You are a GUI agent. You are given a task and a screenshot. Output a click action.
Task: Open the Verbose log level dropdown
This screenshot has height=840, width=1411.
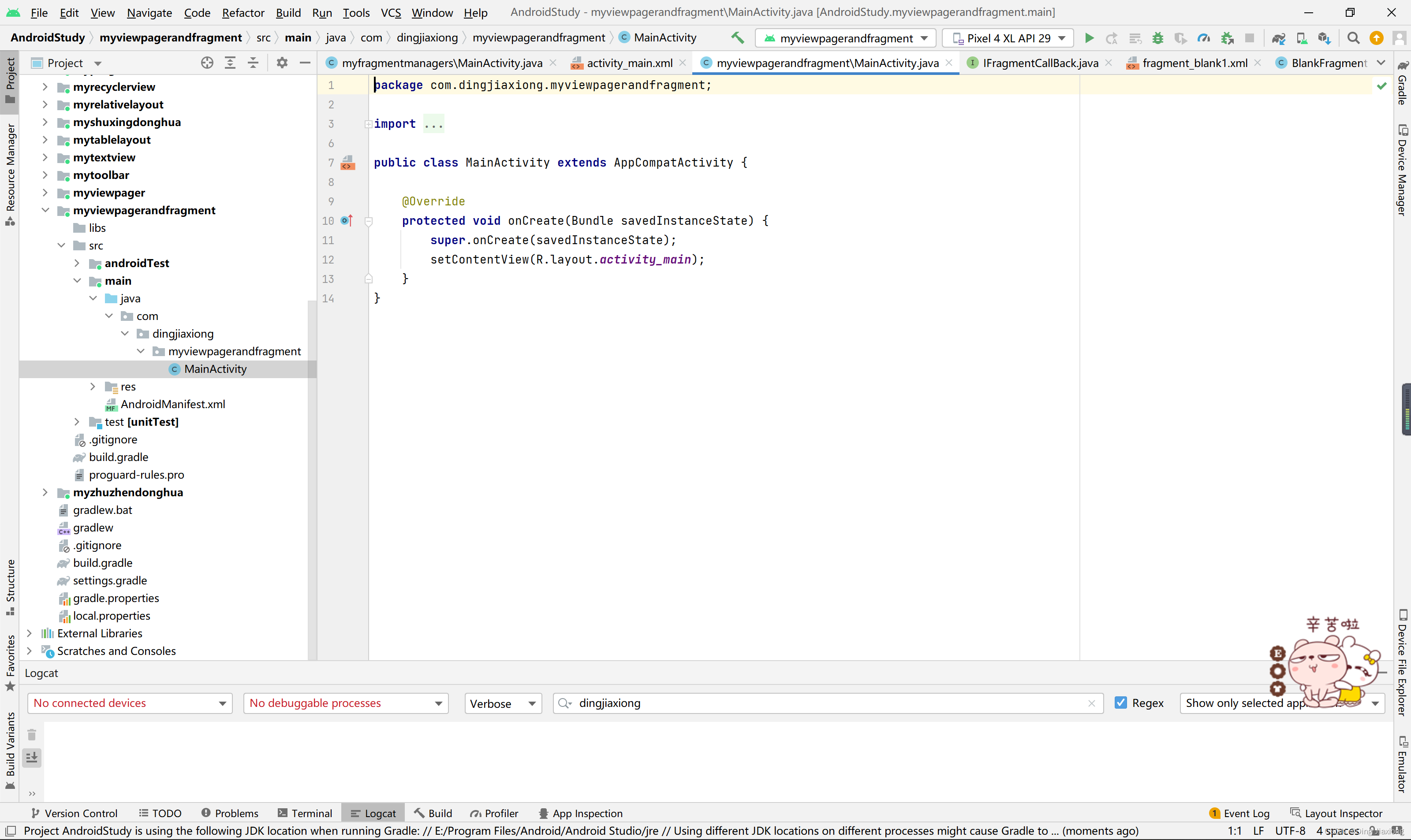(x=503, y=703)
